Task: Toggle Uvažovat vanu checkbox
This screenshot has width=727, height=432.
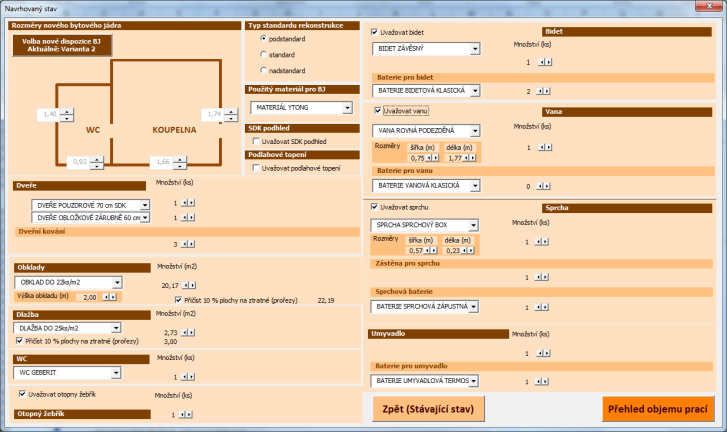Action: 378,110
